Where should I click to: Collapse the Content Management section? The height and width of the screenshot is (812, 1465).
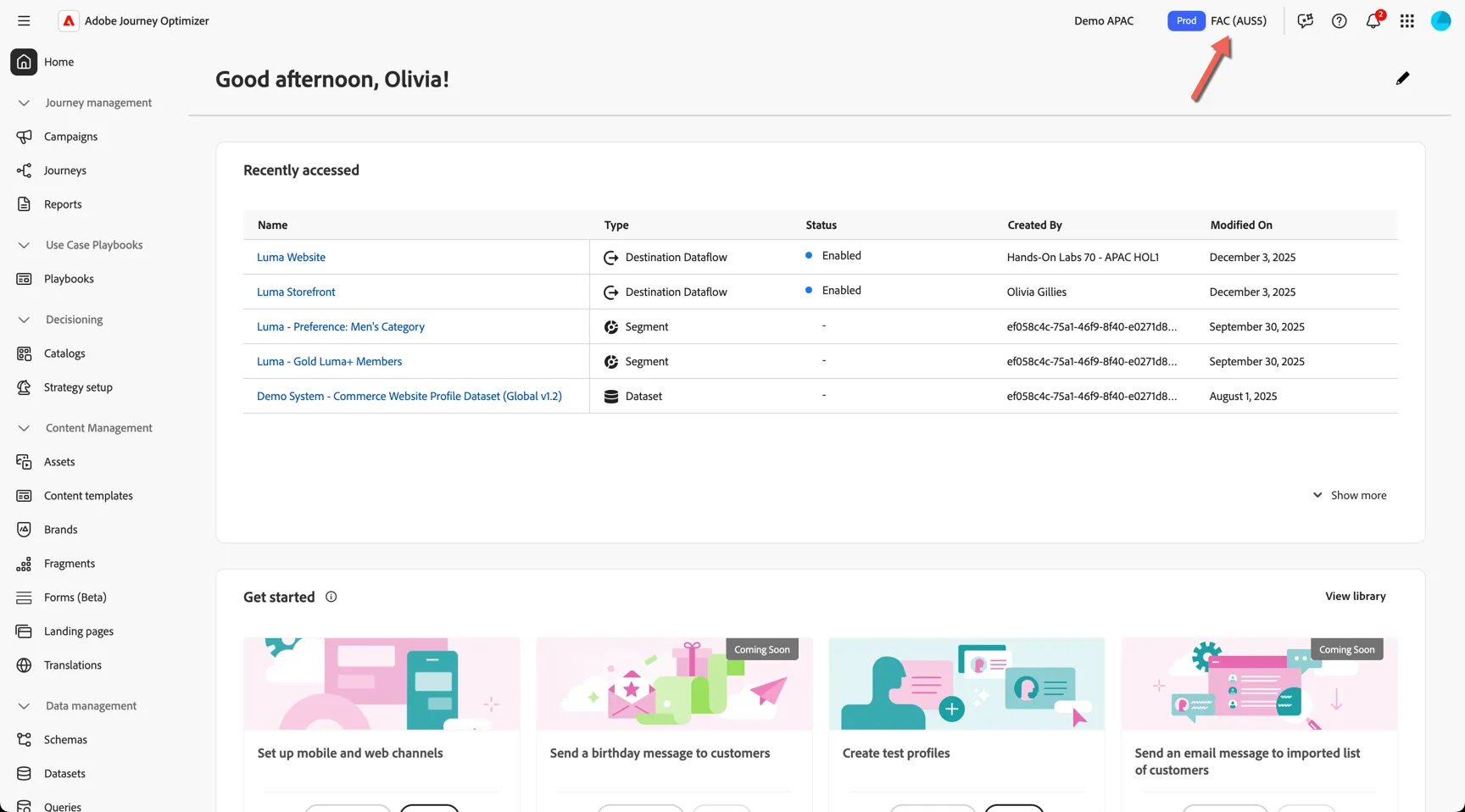click(24, 428)
